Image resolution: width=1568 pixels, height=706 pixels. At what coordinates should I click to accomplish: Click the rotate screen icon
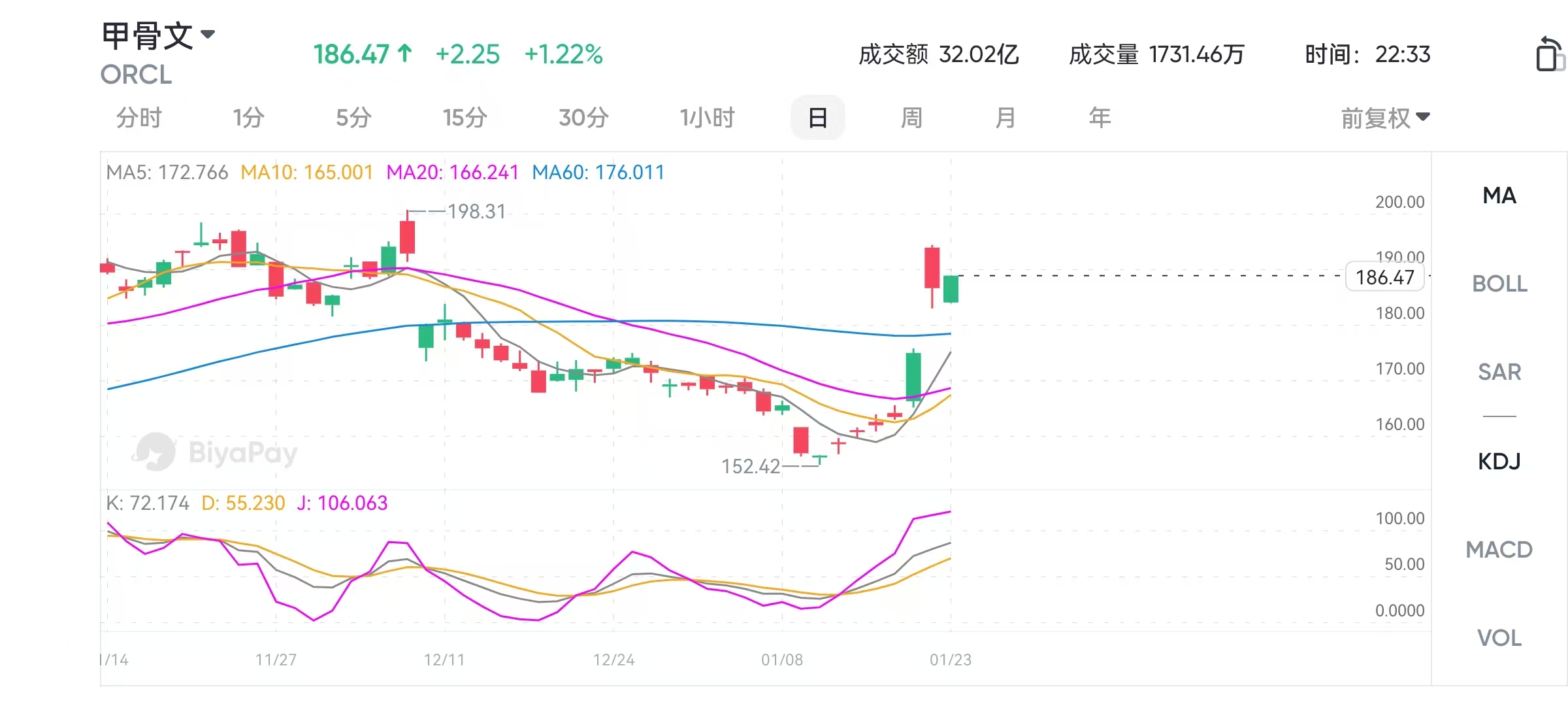coord(1549,54)
